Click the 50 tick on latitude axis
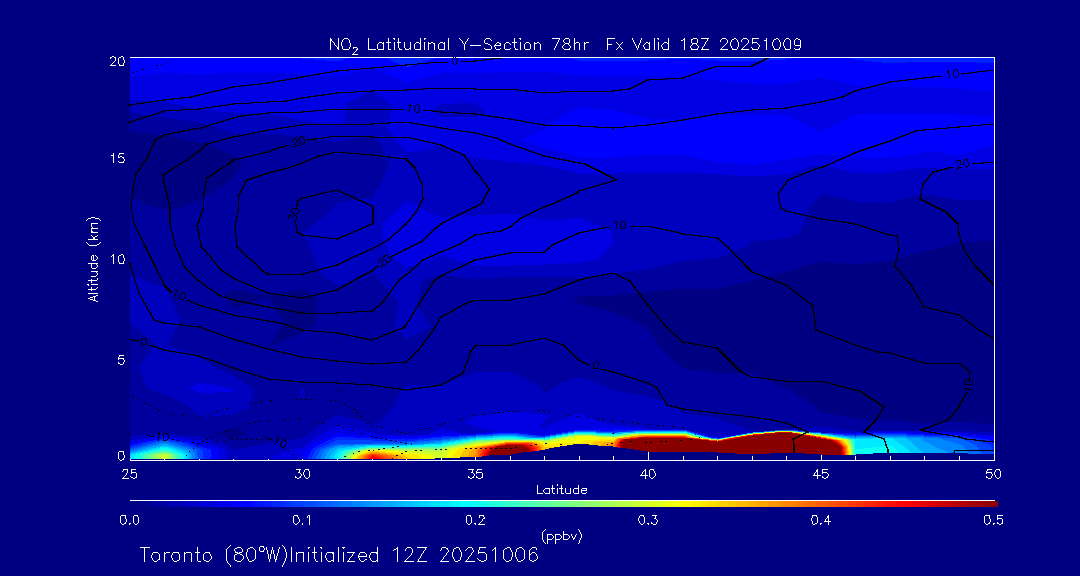 993,472
